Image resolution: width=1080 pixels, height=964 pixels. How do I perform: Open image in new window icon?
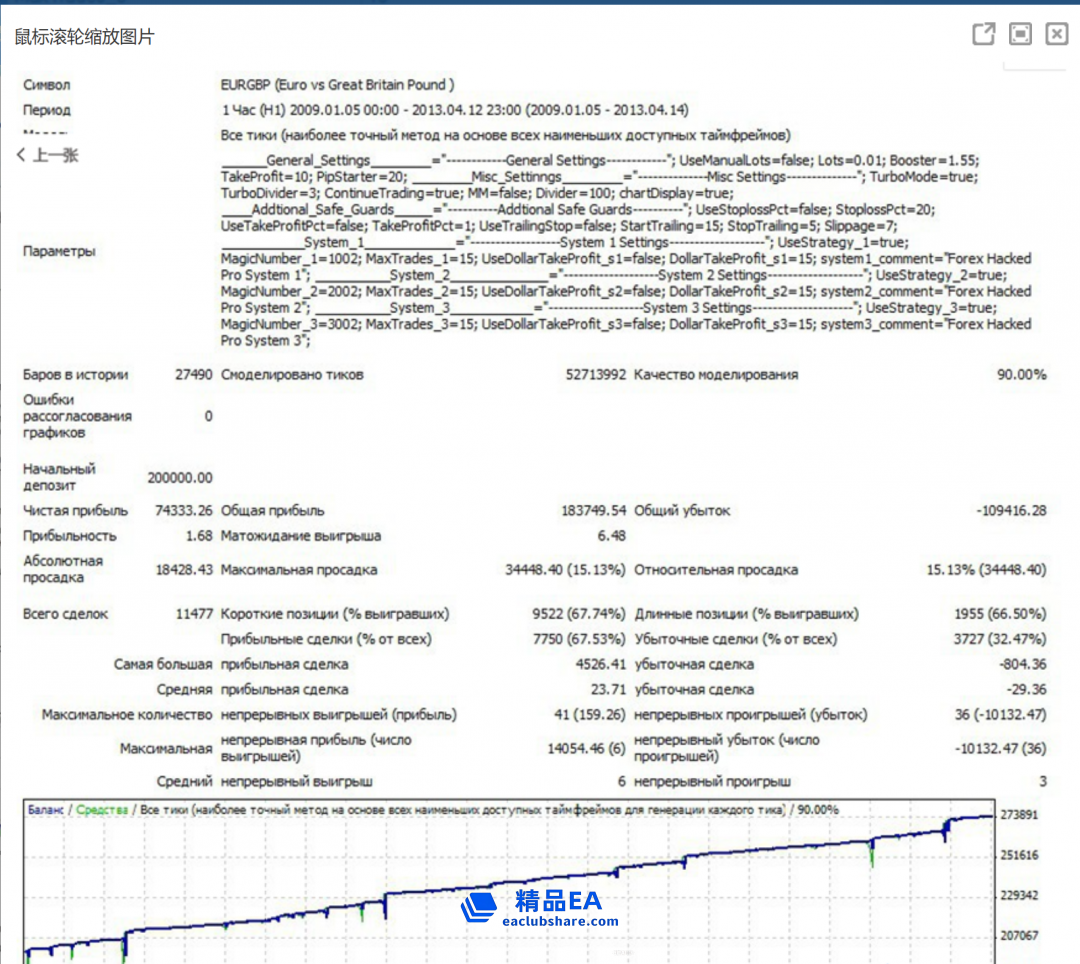click(984, 35)
